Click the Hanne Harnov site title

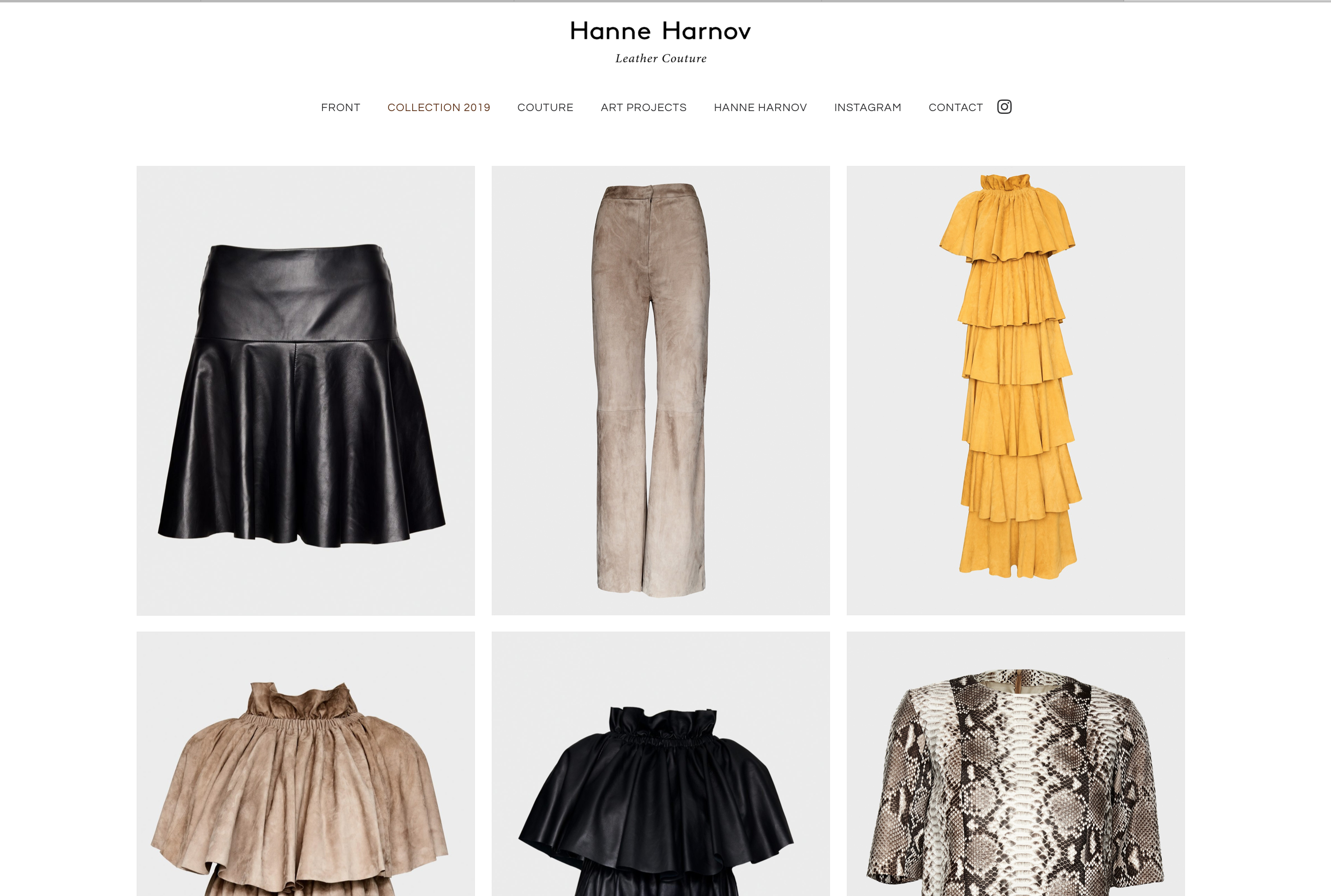[x=661, y=31]
